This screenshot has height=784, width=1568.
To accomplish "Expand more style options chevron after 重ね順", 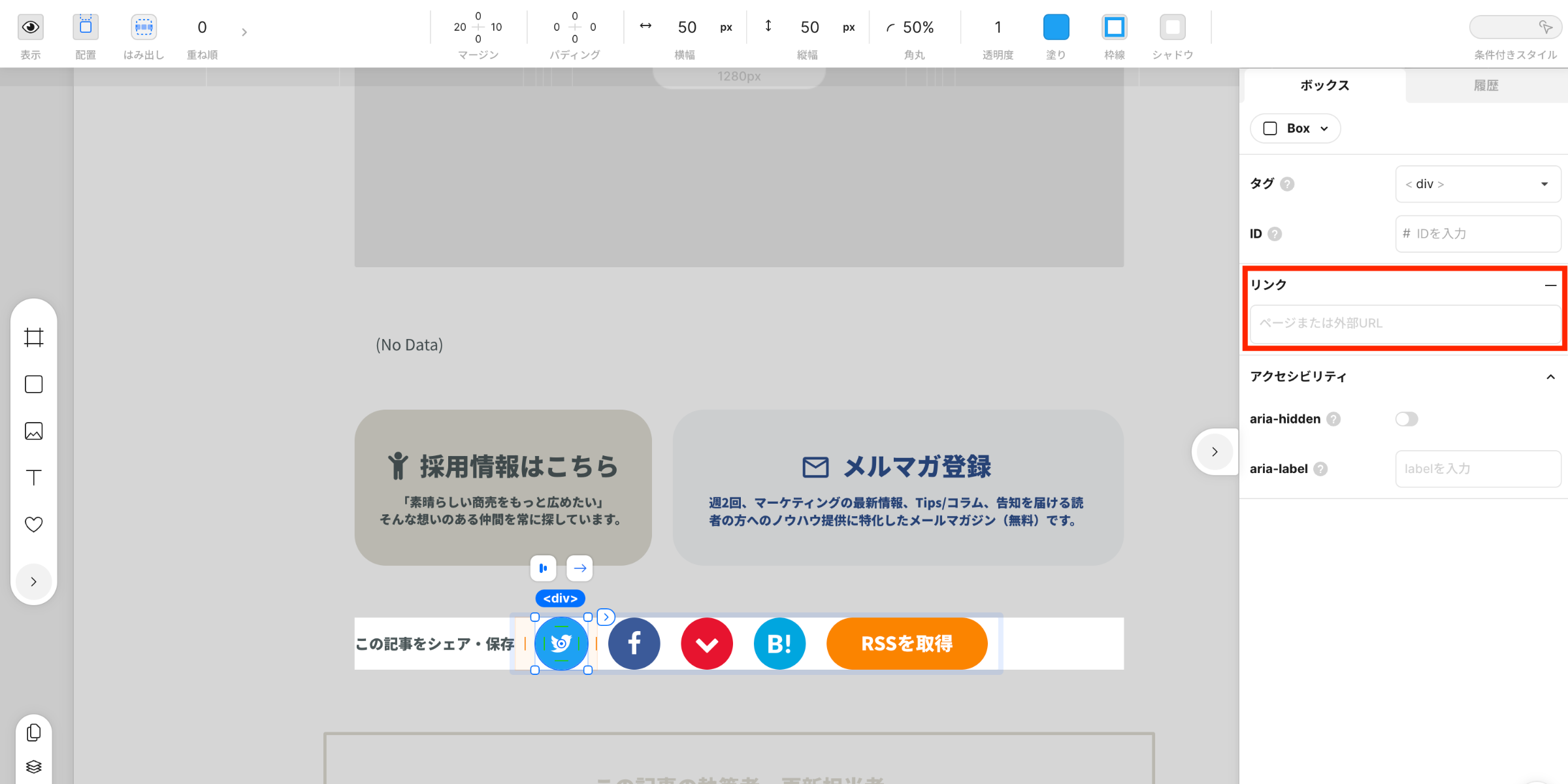I will (244, 31).
